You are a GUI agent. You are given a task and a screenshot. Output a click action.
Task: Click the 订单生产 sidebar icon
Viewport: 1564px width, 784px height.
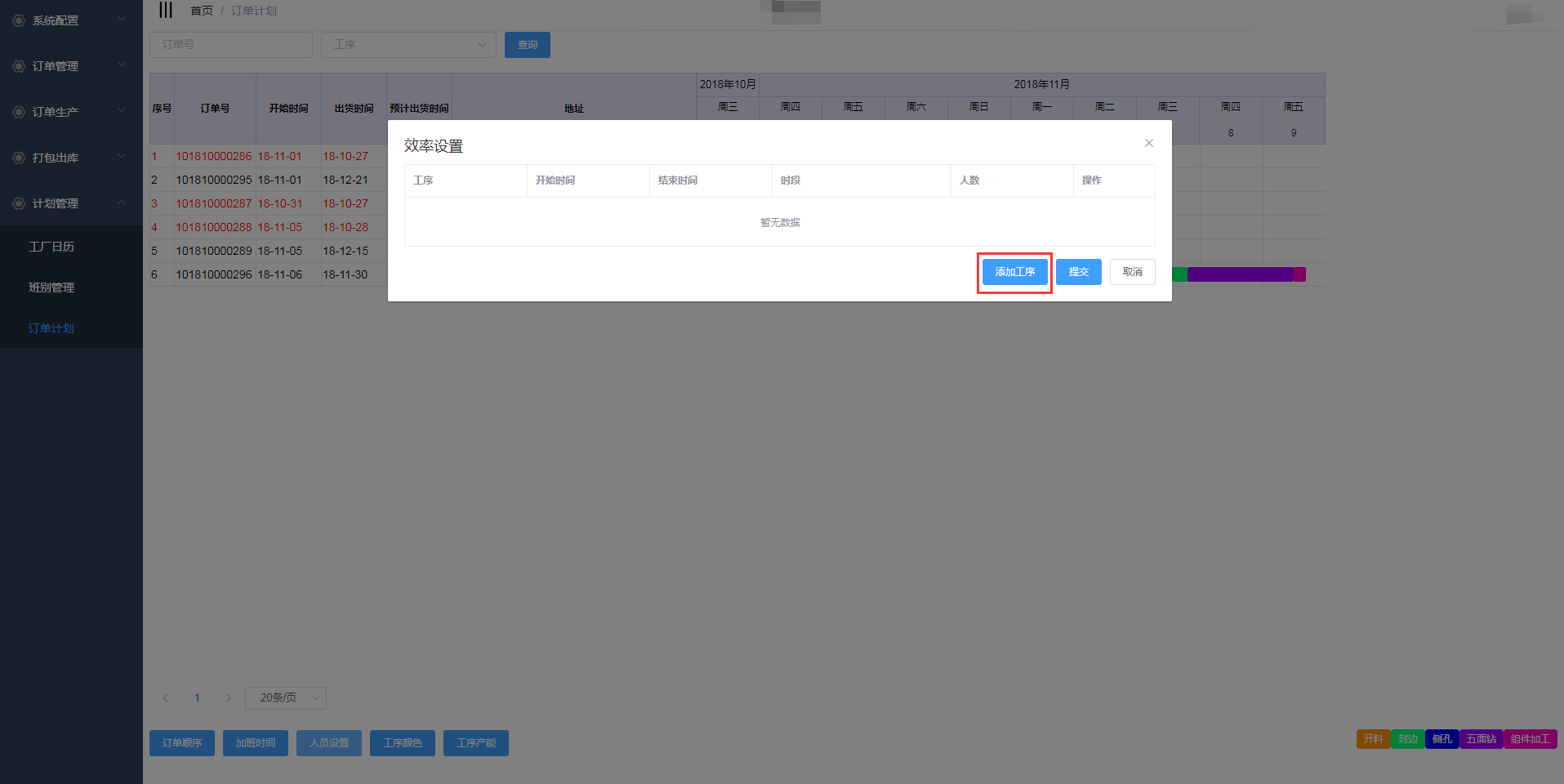18,112
